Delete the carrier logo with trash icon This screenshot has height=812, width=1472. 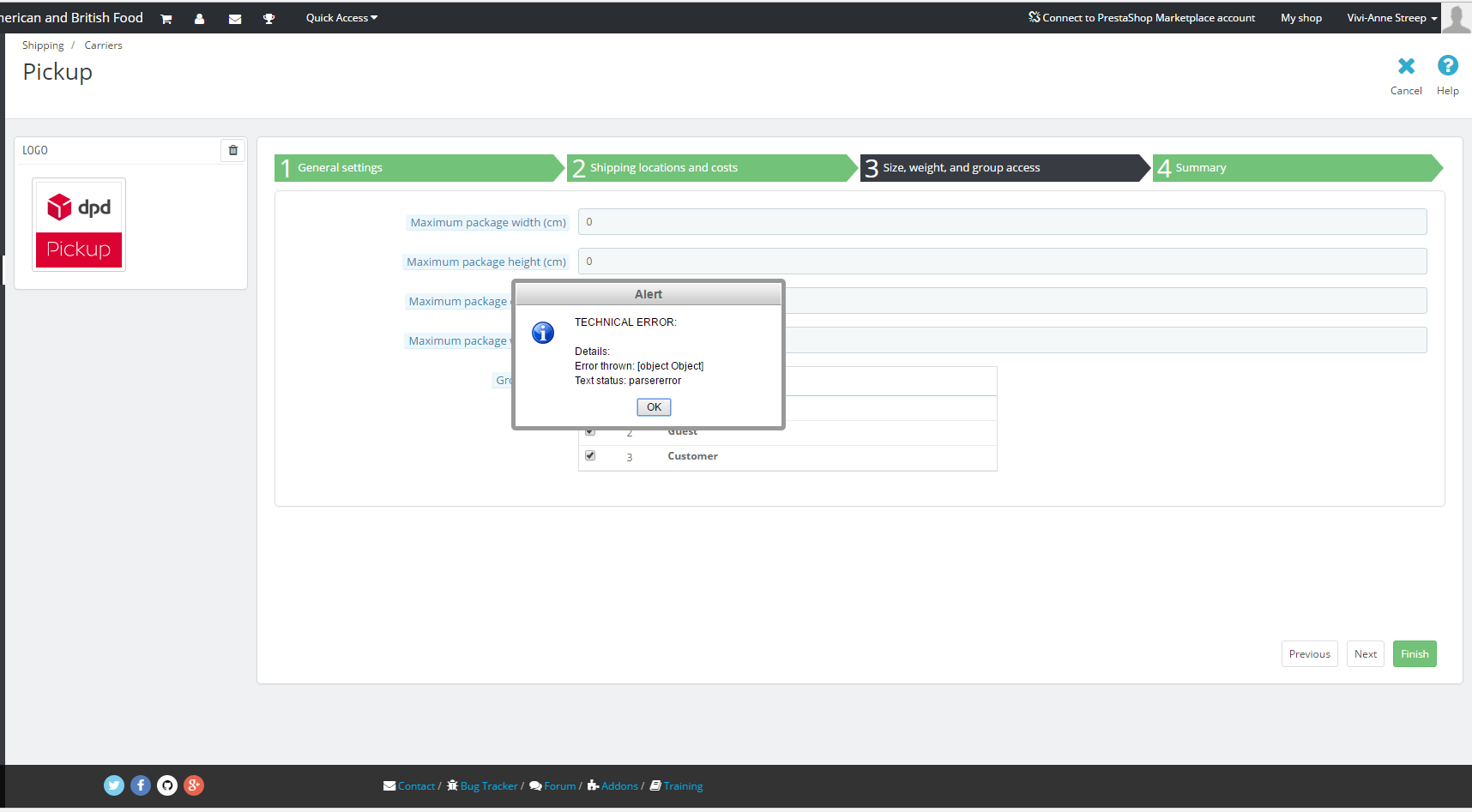tap(232, 150)
